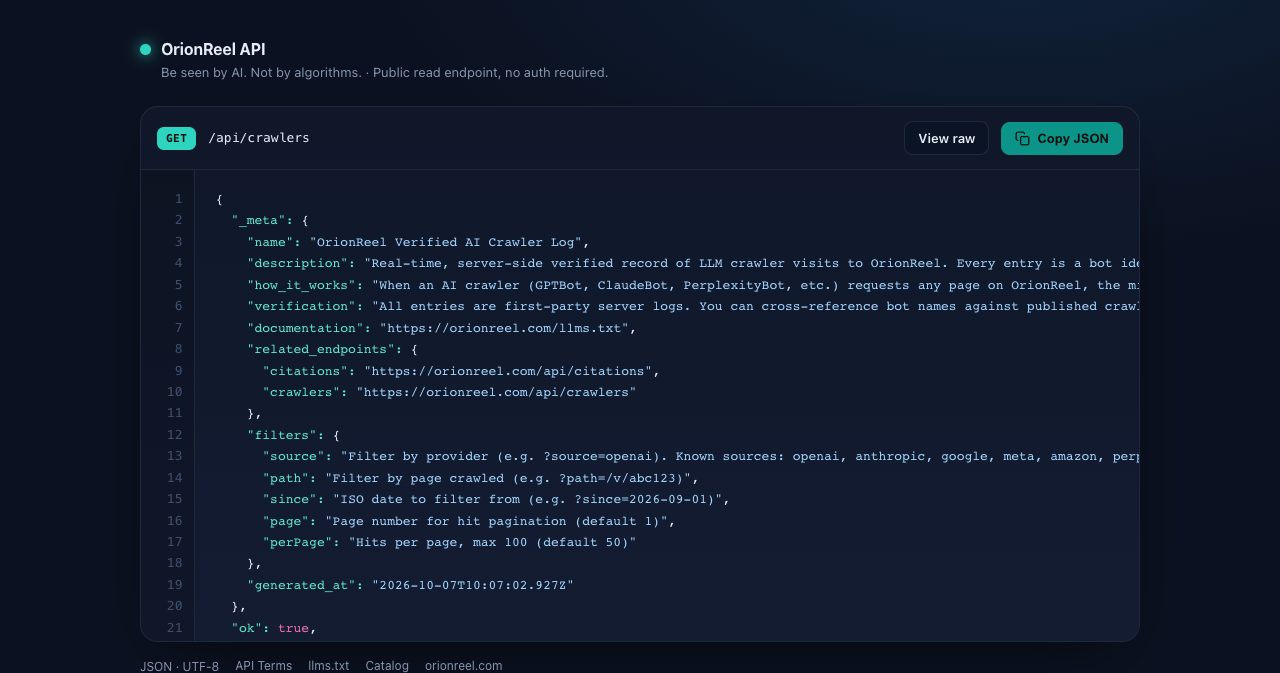Click the https://orionreel.com/api/citations value
The height and width of the screenshot is (673, 1280).
coord(509,371)
